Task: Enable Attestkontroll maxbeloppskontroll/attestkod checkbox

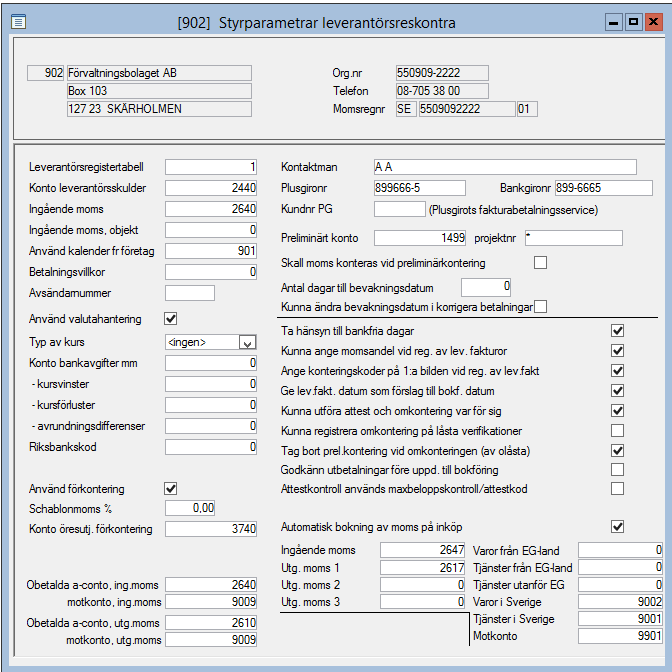Action: 617,489
